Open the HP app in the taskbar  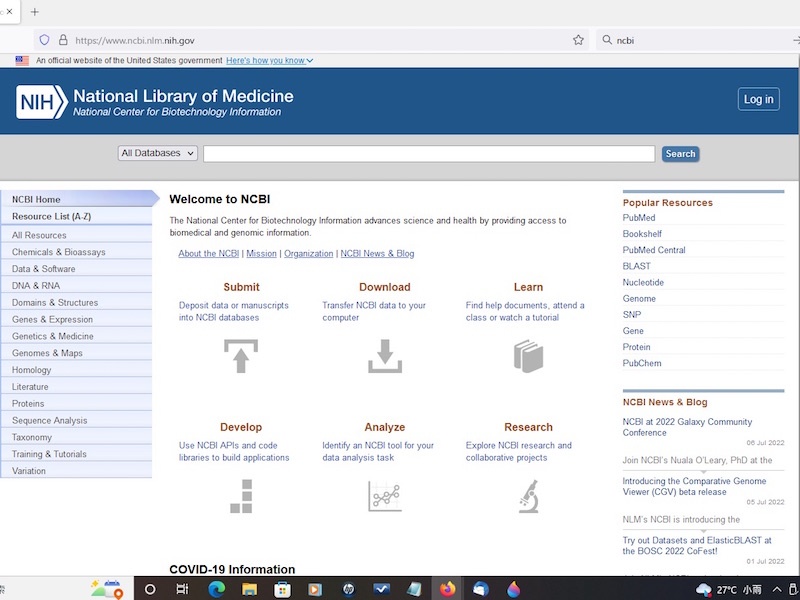pyautogui.click(x=348, y=589)
